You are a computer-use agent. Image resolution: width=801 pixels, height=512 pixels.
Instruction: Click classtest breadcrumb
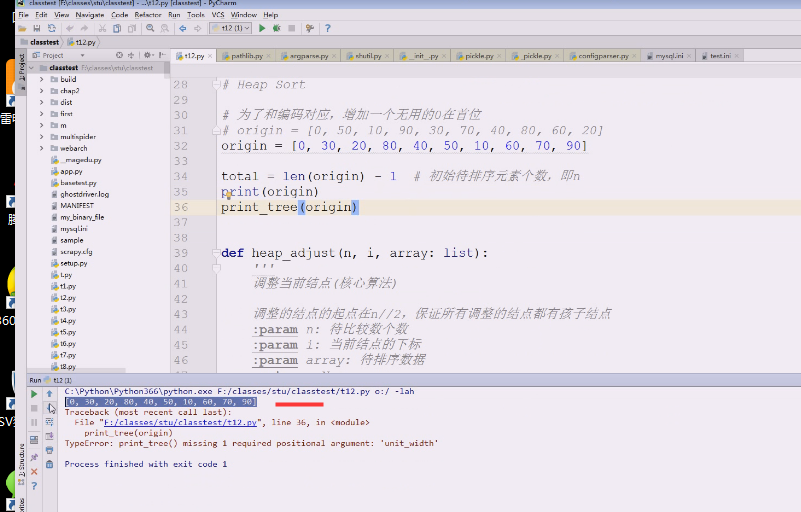pyautogui.click(x=41, y=42)
